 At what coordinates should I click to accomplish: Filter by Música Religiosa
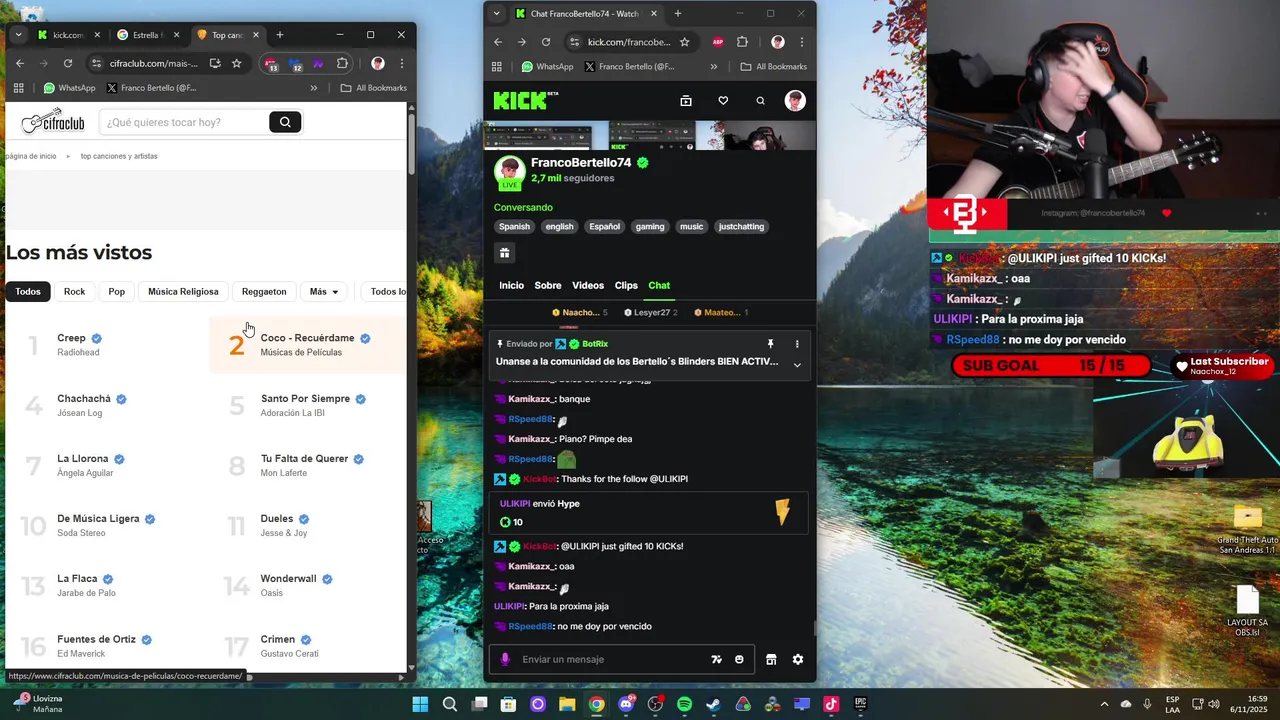(x=183, y=292)
